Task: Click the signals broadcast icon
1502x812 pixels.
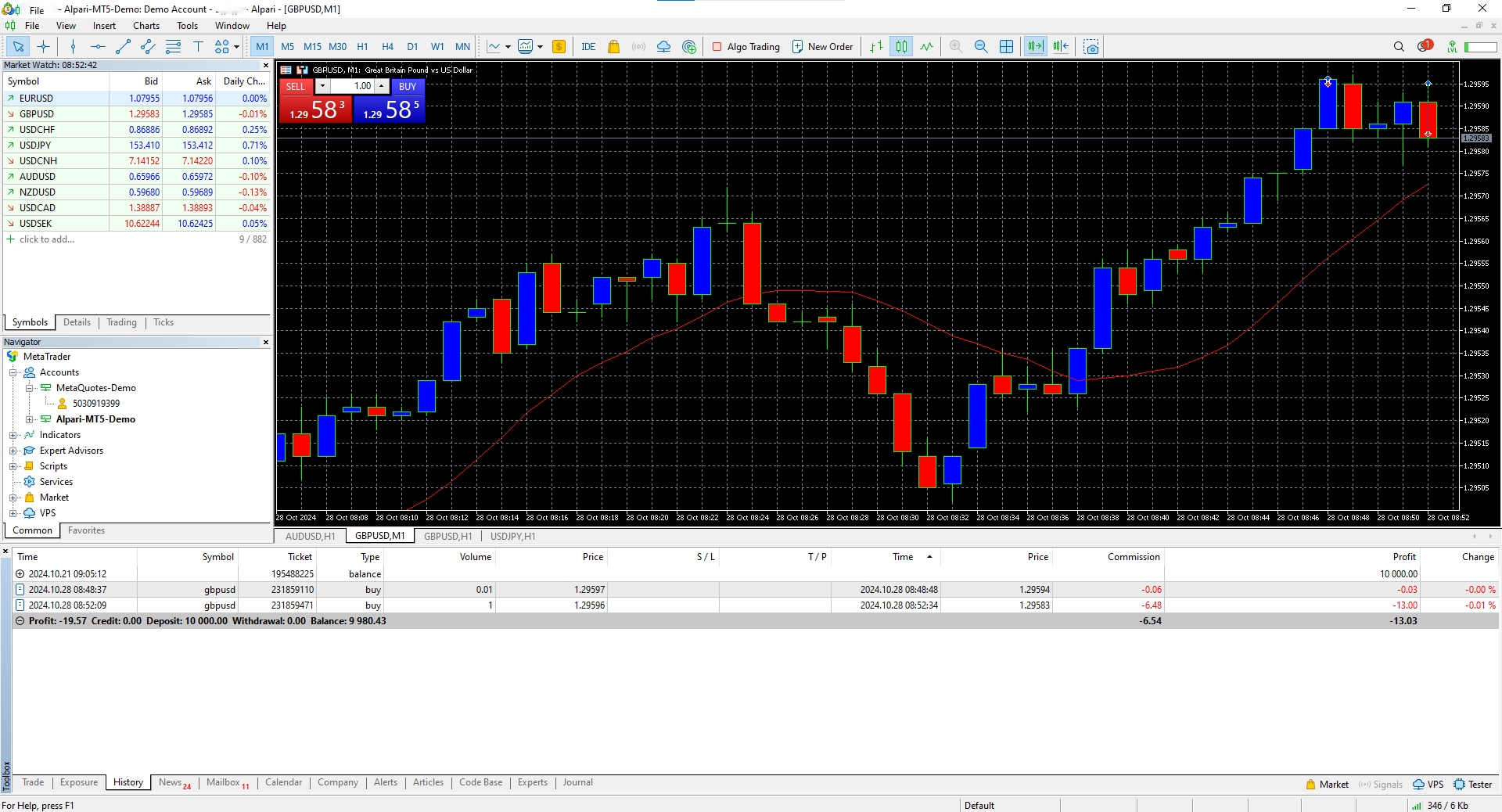Action: [x=639, y=47]
